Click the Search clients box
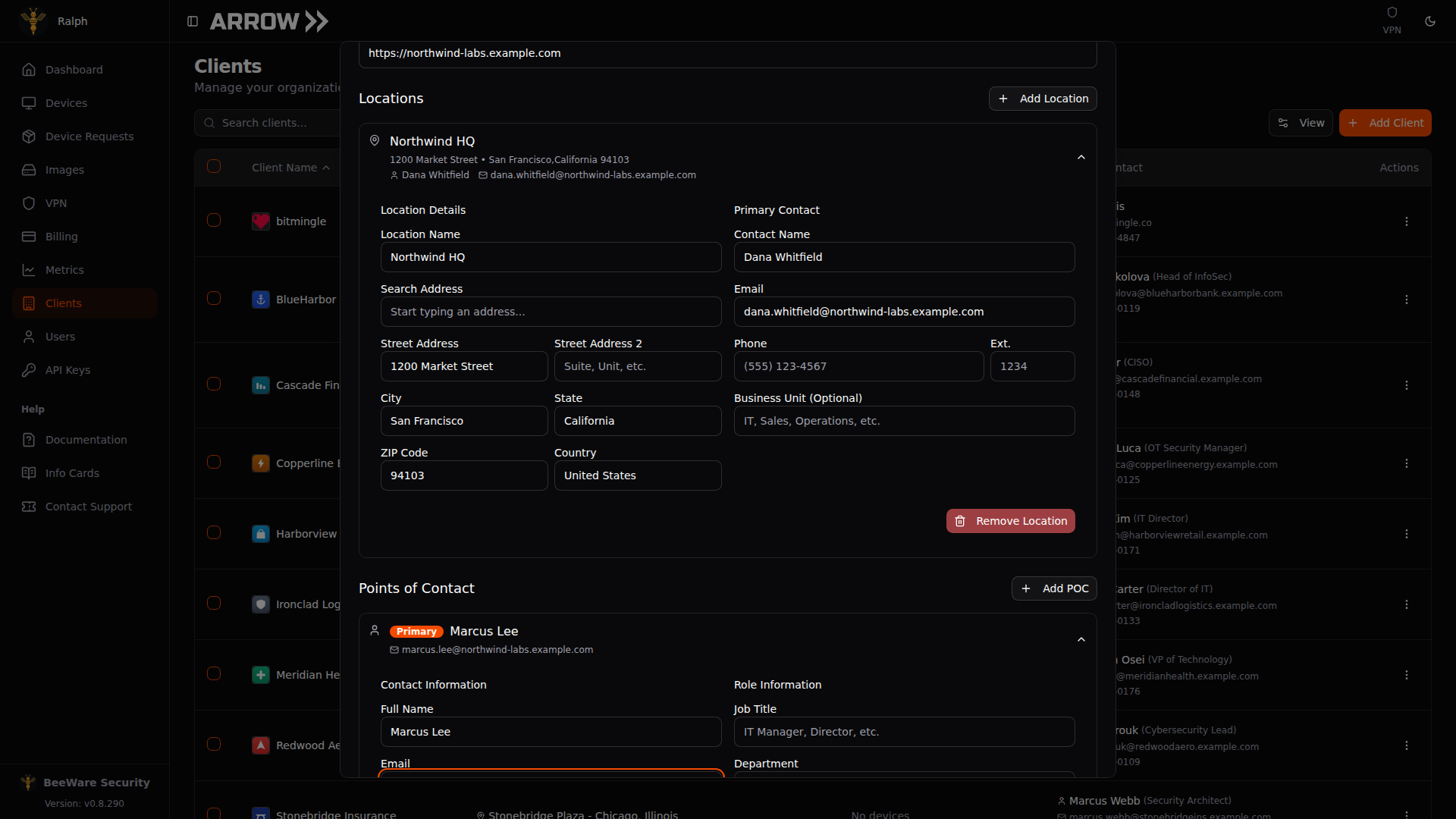1456x819 pixels. 267,123
